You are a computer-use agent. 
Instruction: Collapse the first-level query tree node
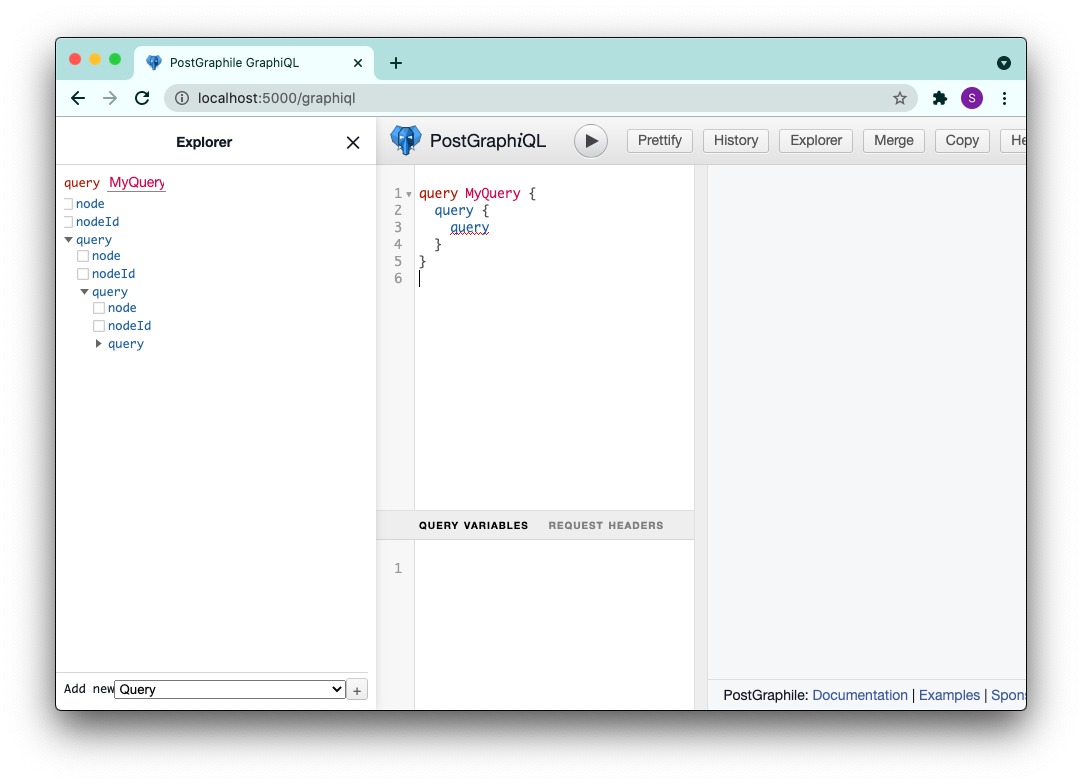click(x=68, y=239)
